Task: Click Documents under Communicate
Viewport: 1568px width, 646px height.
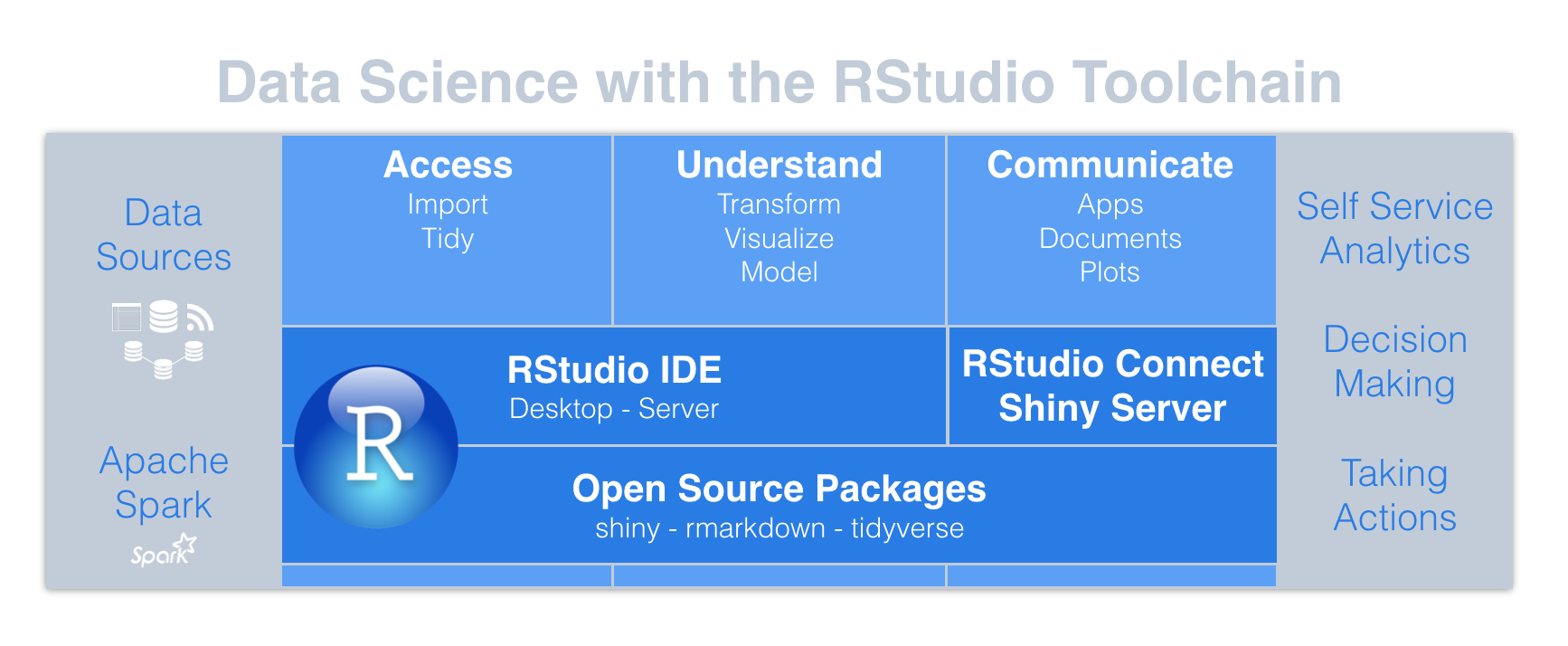Action: click(x=1110, y=239)
